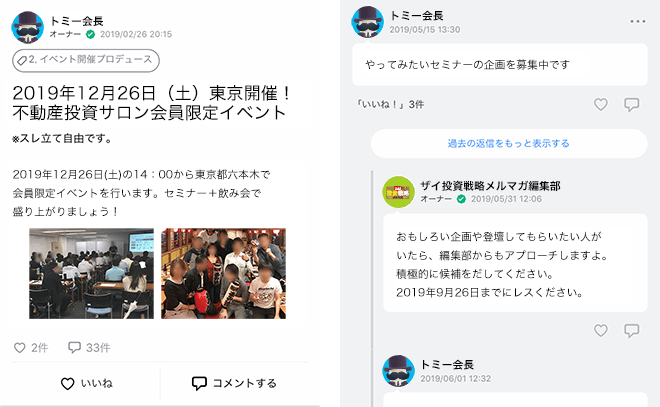This screenshot has width=660, height=407.
Task: Open the 33件 comments counter
Action: click(x=89, y=348)
